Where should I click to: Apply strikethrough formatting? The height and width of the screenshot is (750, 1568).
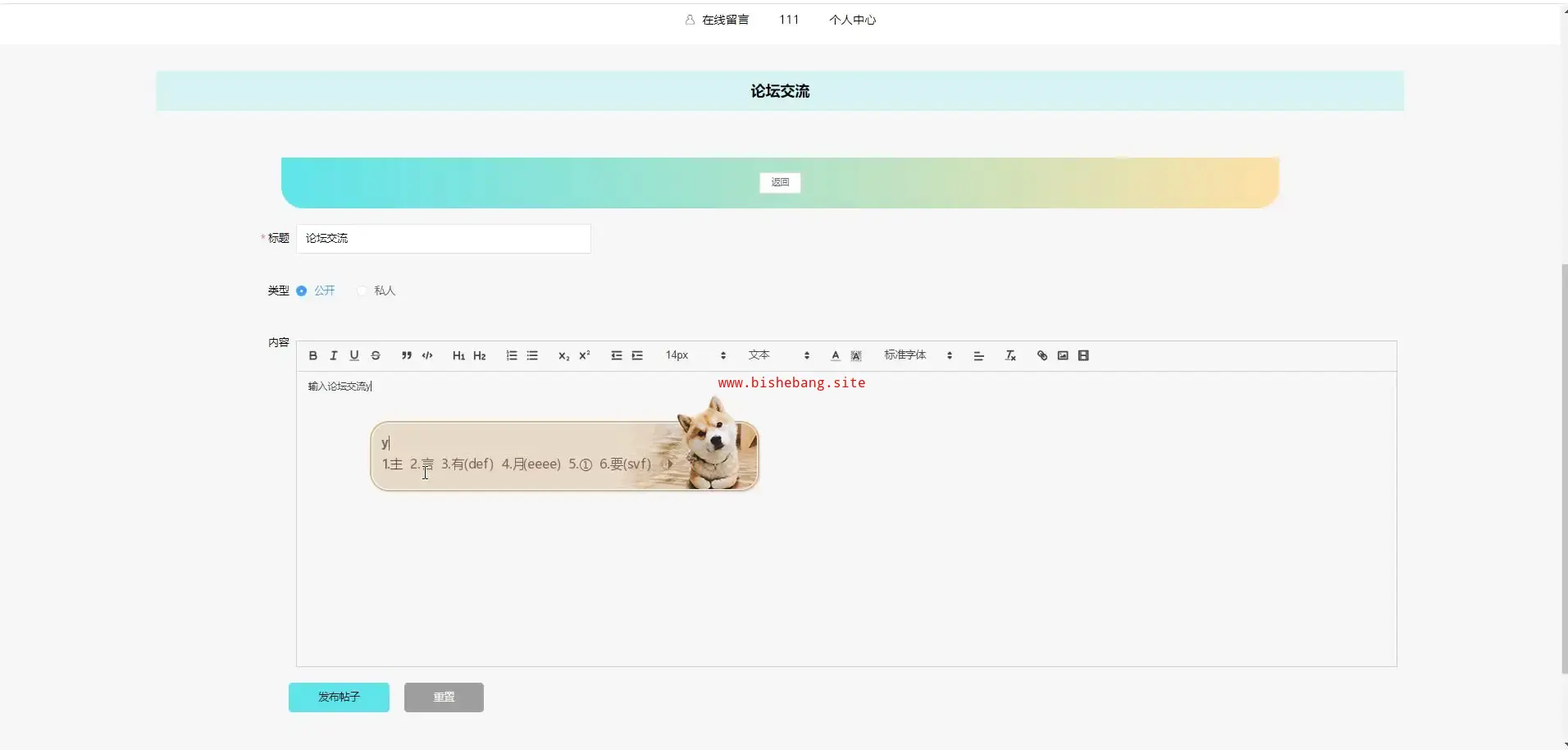[x=376, y=355]
